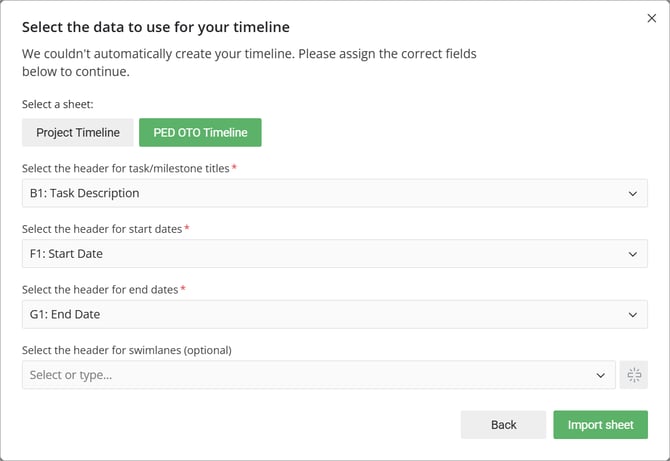Open swimlanes dropdown chevron
Viewport: 670px width, 461px height.
coord(600,375)
